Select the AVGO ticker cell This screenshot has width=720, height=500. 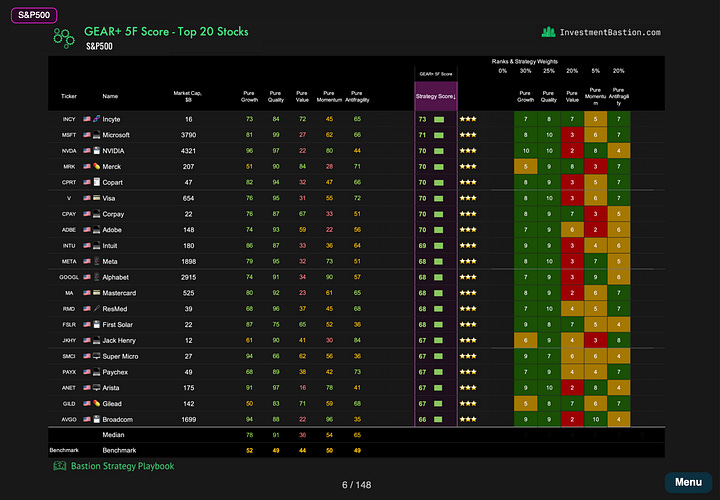[x=68, y=419]
